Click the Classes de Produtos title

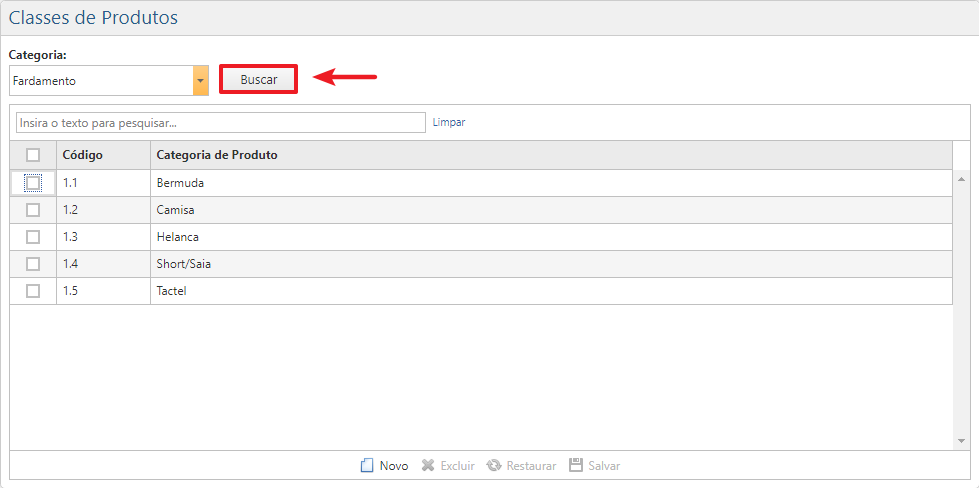(x=94, y=17)
